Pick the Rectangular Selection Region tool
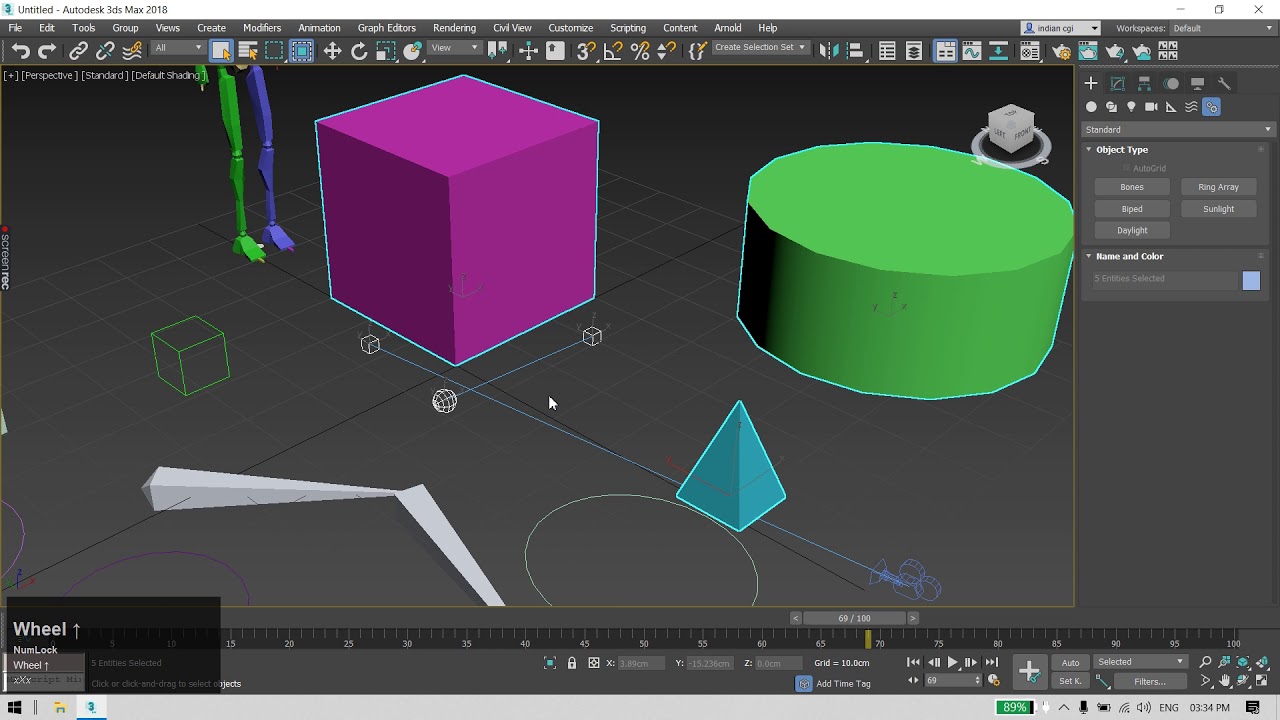Viewport: 1280px width, 720px height. point(274,51)
